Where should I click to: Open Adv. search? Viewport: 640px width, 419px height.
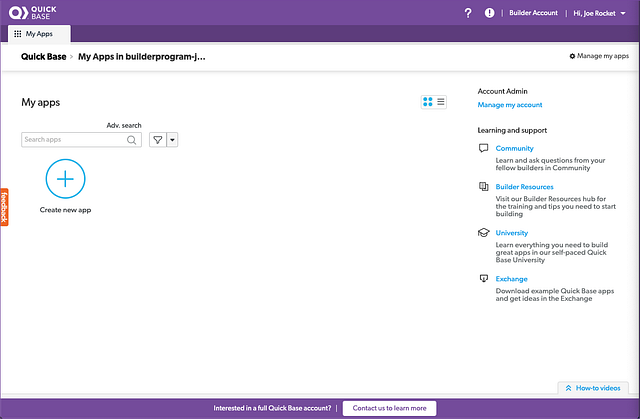(x=124, y=125)
